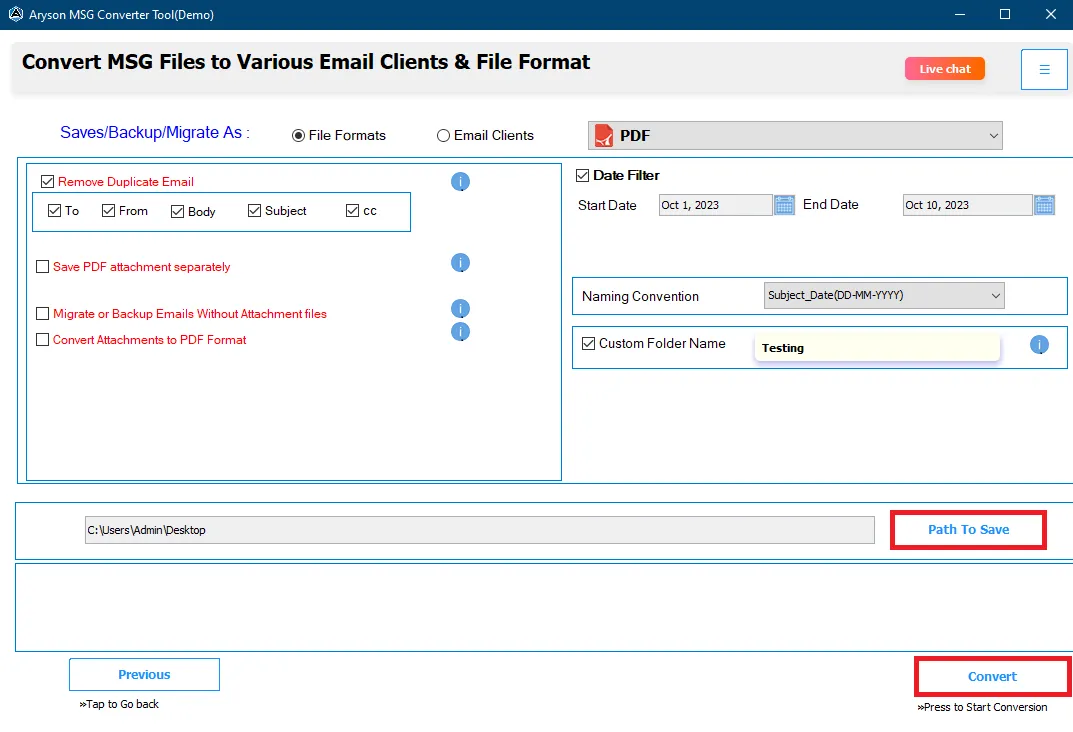This screenshot has height=732, width=1073.
Task: Open info for Save PDF attachment separately
Action: point(461,263)
